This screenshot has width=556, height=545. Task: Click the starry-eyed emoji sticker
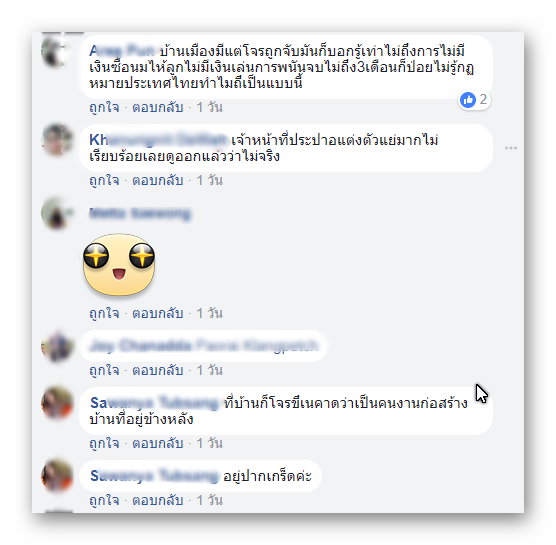[119, 265]
